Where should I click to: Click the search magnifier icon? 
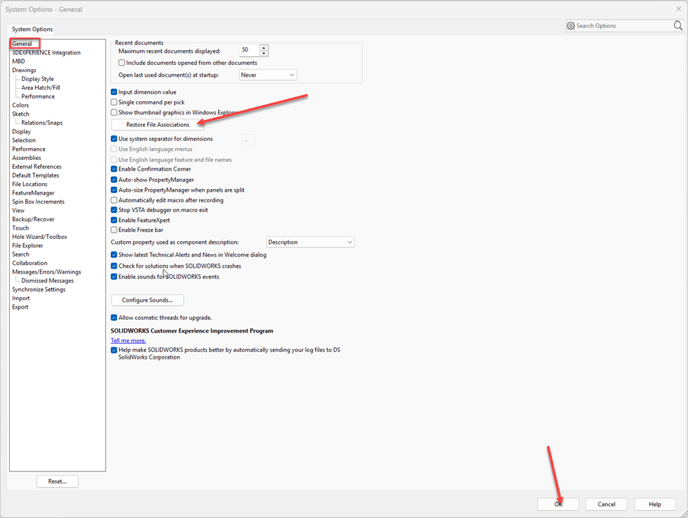coord(678,26)
